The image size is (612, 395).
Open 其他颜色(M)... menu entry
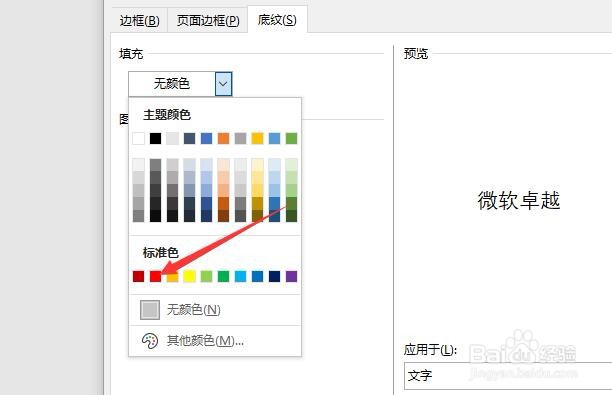215,341
